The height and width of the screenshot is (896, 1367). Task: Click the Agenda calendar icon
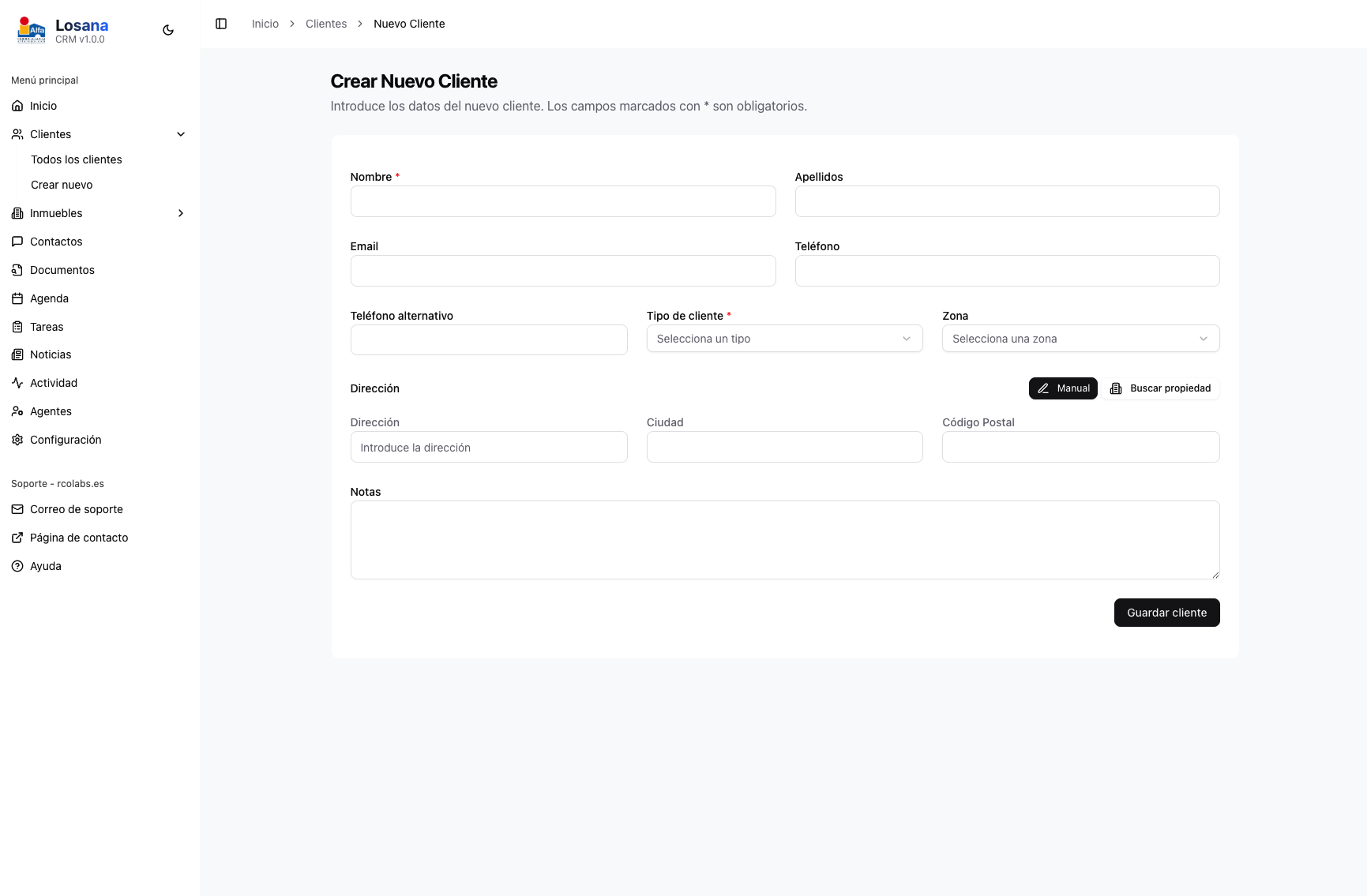pyautogui.click(x=17, y=298)
